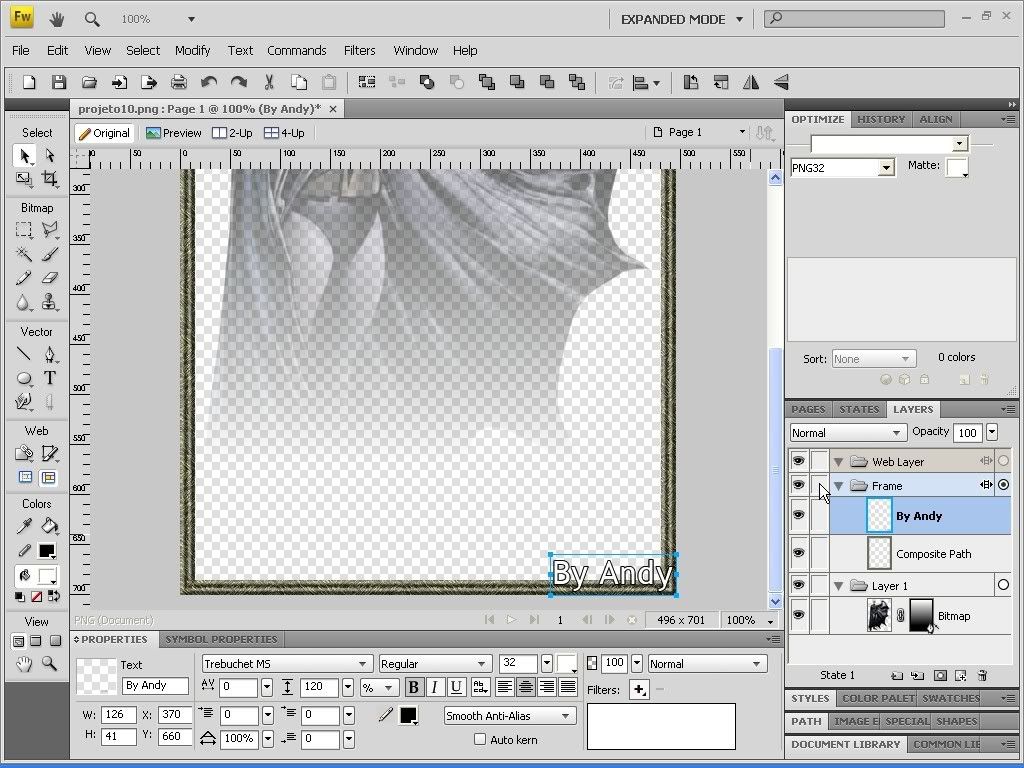
Task: Toggle visibility of the Frame layer
Action: click(798, 485)
